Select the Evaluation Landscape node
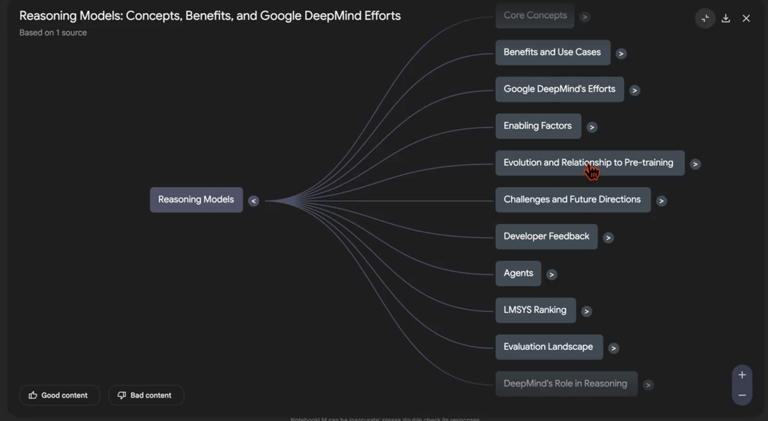768x421 pixels. pyautogui.click(x=548, y=347)
